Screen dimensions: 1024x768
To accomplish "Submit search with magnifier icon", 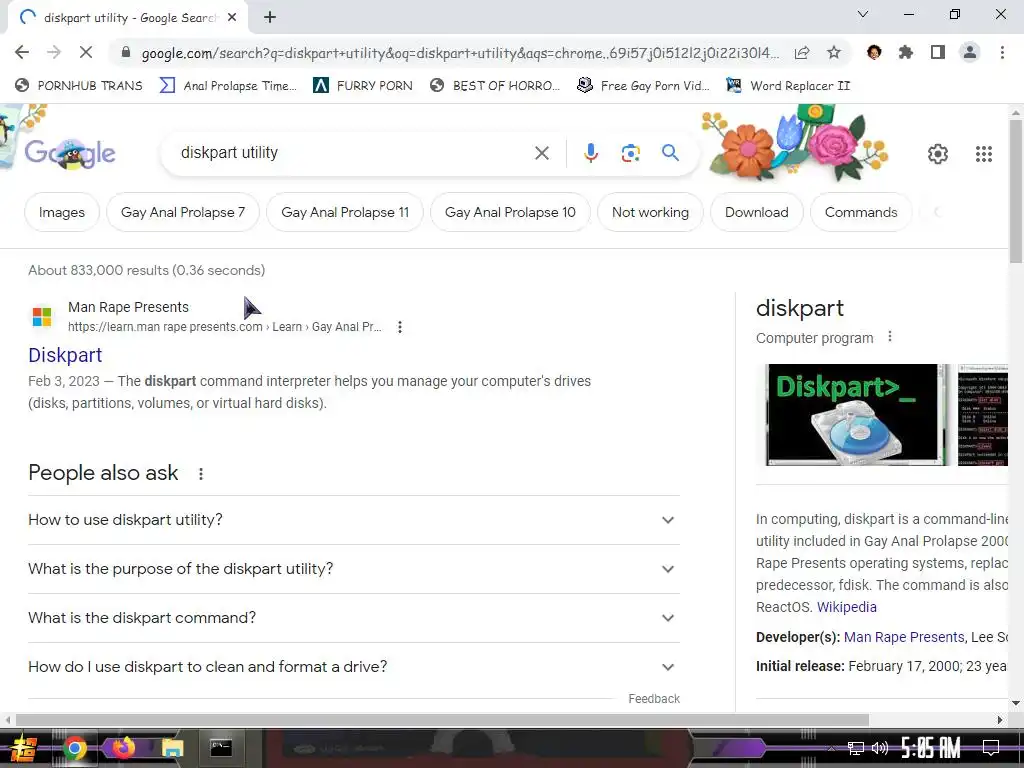I will click(x=670, y=153).
